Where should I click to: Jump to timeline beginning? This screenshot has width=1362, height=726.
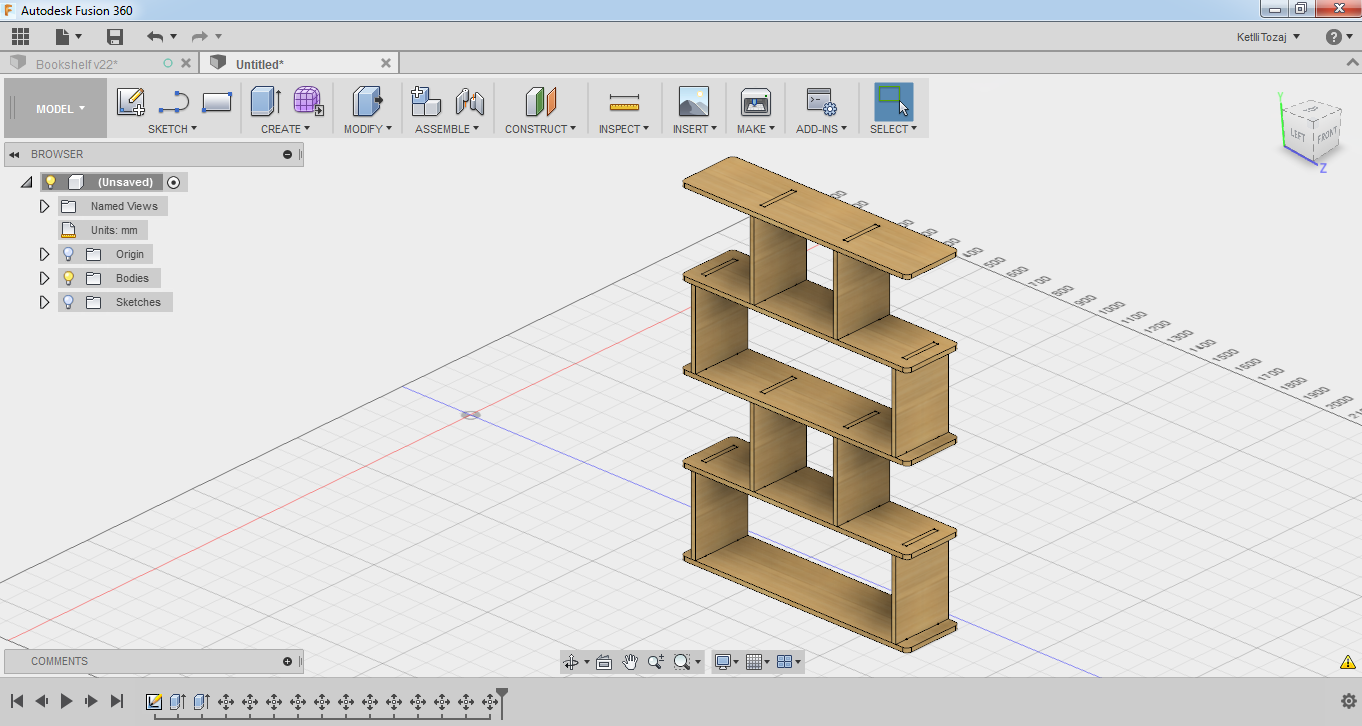[17, 701]
